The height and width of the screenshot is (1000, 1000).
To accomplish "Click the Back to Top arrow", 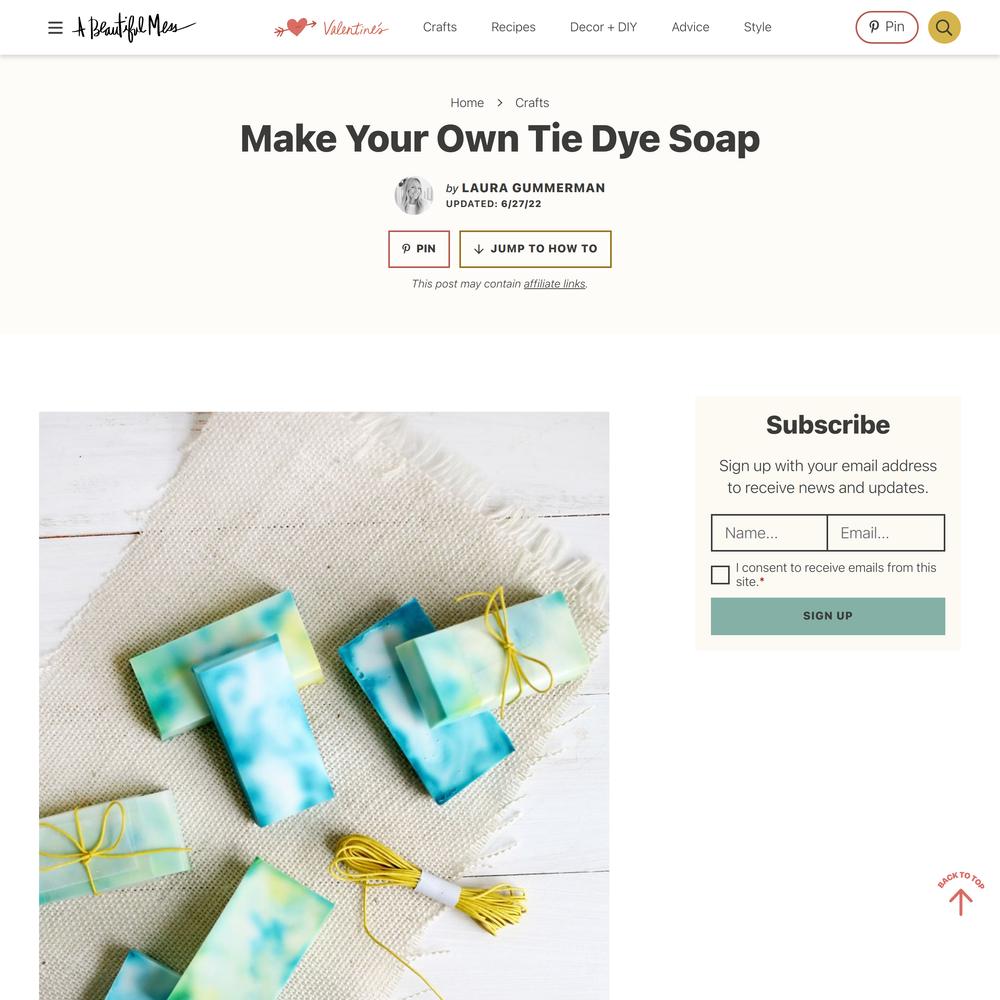I will 960,894.
